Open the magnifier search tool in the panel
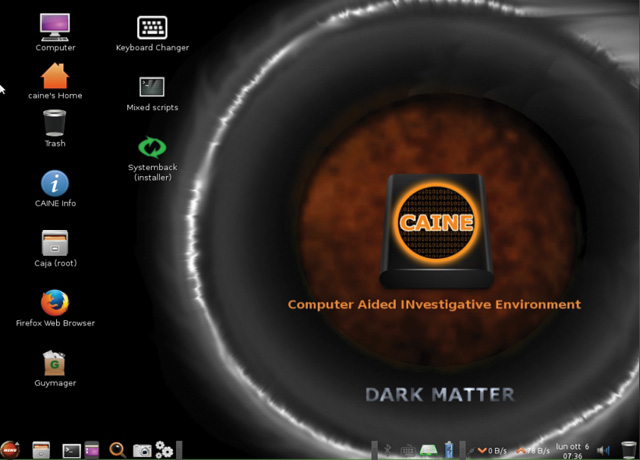Image resolution: width=640 pixels, height=460 pixels. point(117,450)
